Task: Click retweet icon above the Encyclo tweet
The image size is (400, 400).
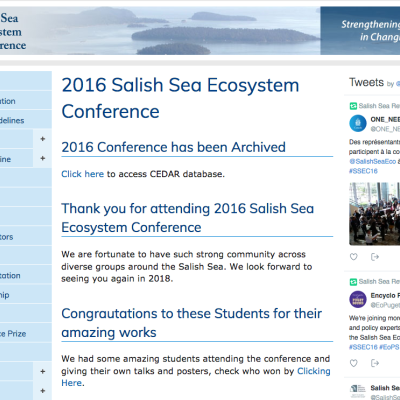Action: [353, 282]
